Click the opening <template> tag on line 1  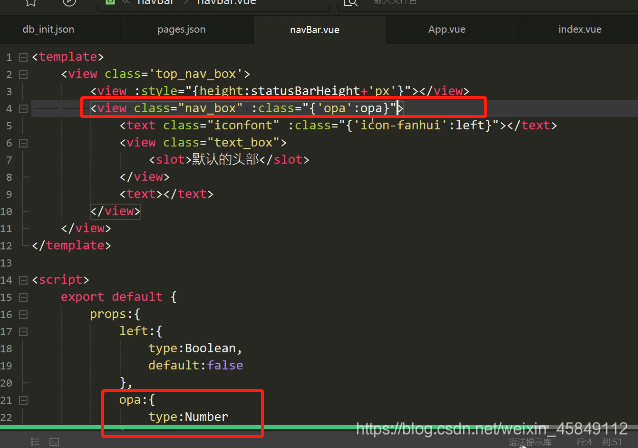[x=68, y=57]
